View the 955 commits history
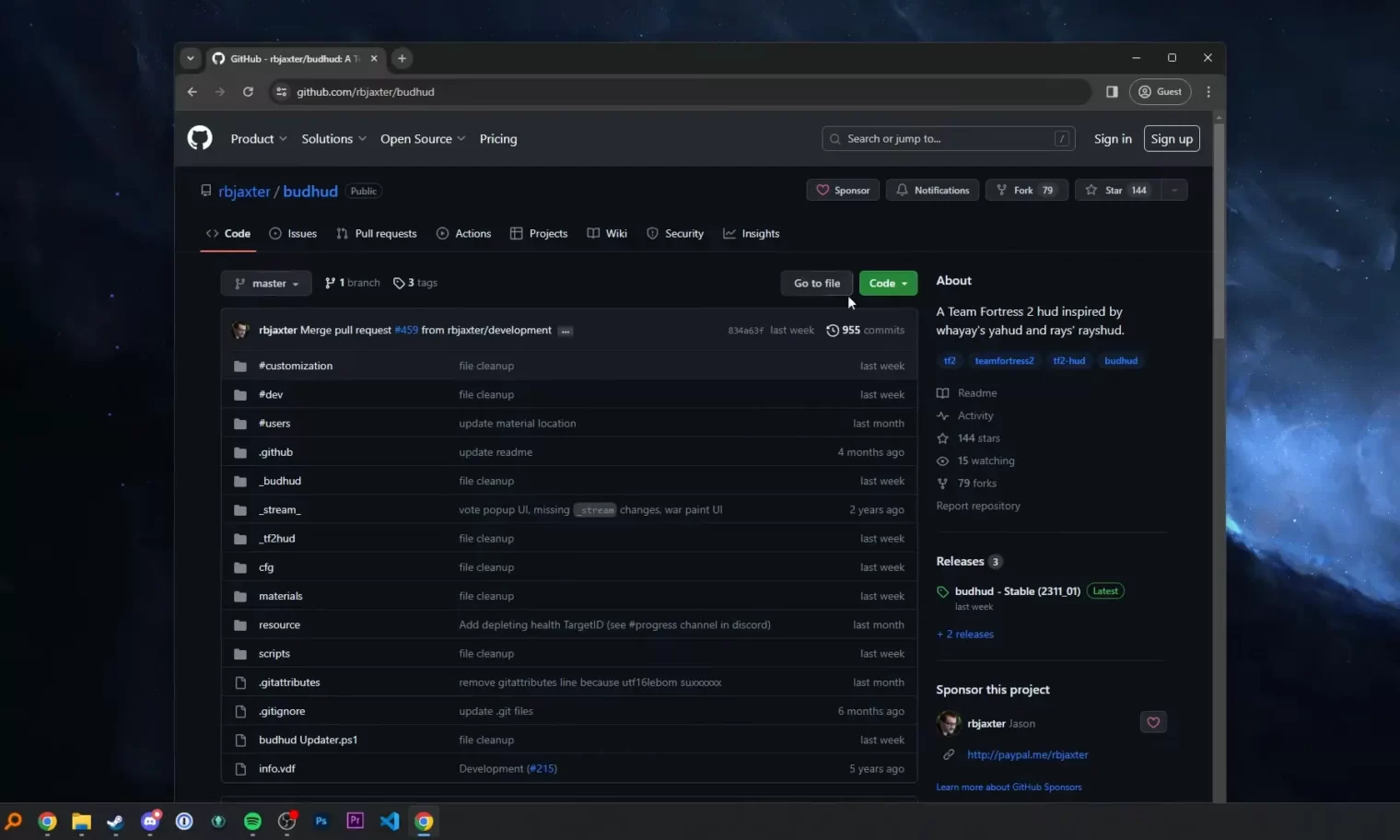 click(x=865, y=331)
